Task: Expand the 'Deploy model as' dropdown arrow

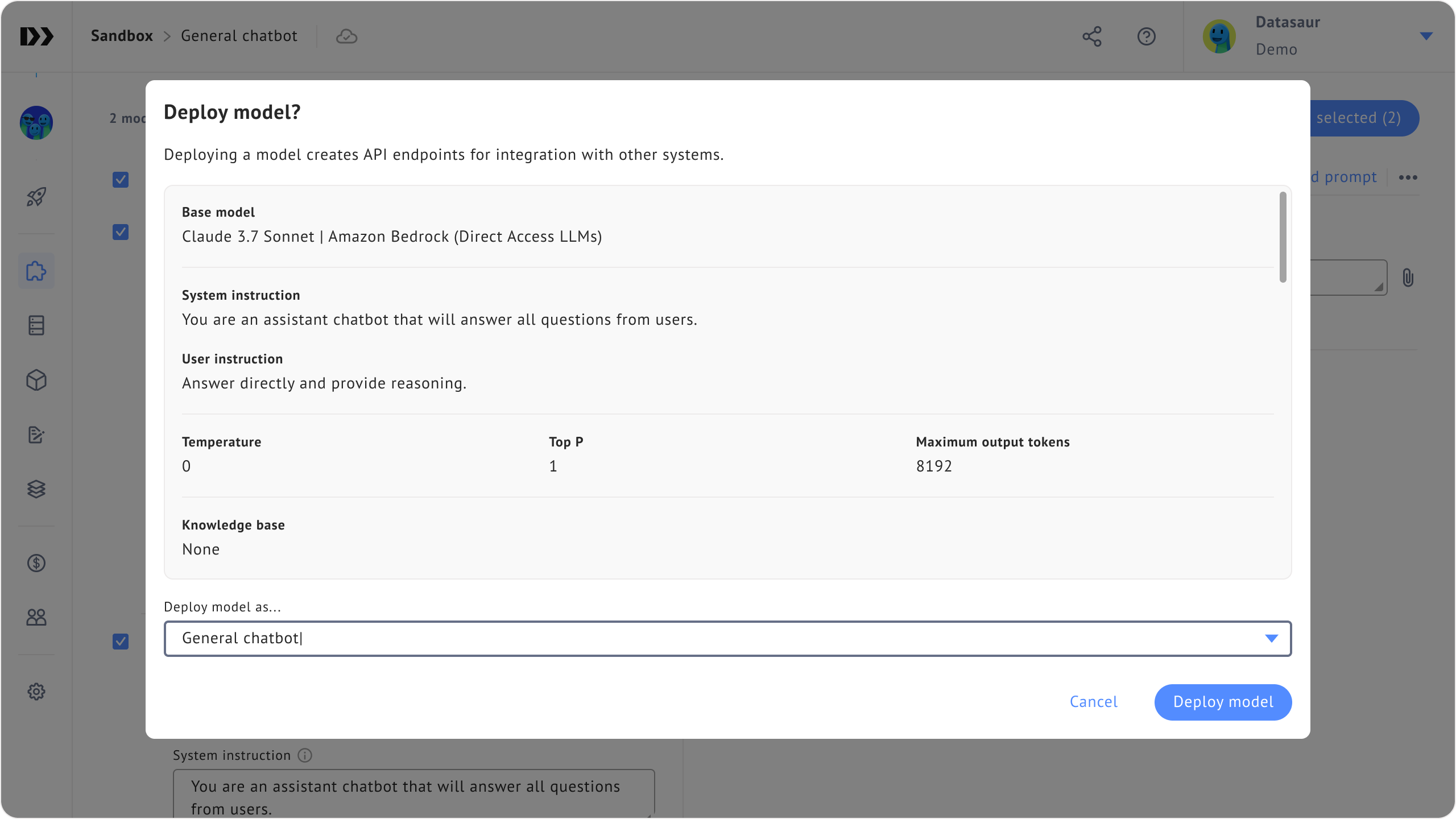Action: (1271, 638)
